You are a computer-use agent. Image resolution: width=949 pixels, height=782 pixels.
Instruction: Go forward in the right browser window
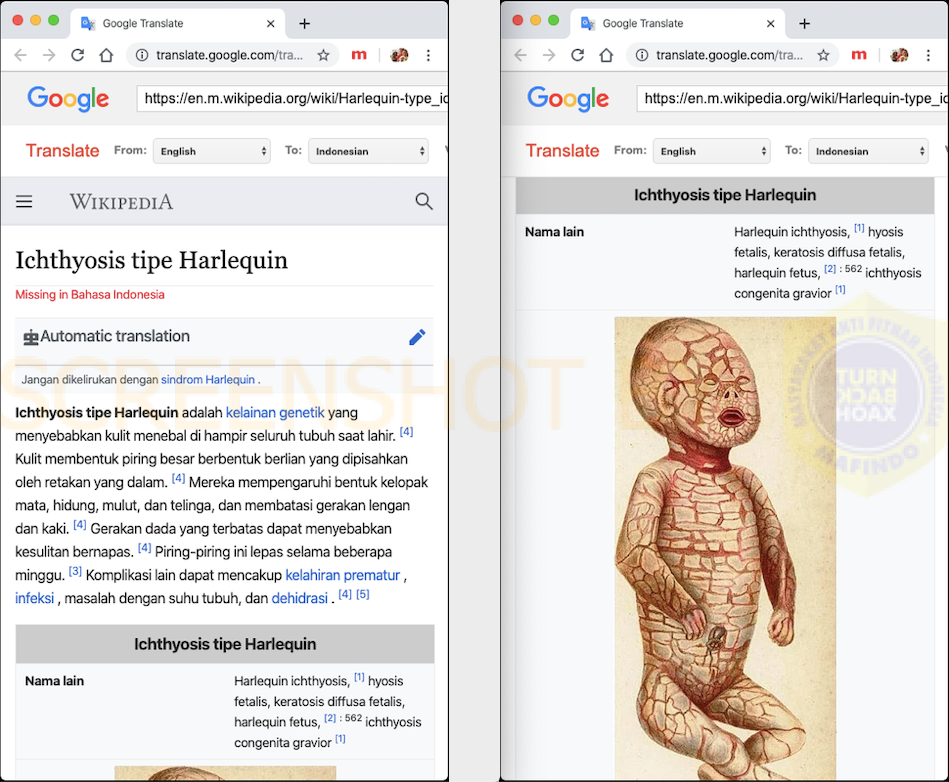coord(549,55)
